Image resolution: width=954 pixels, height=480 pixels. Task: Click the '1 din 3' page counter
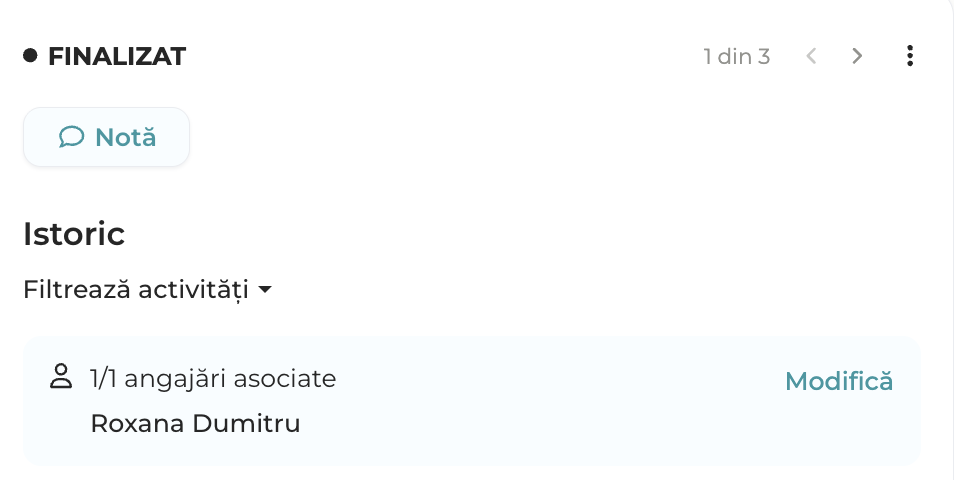(x=737, y=56)
